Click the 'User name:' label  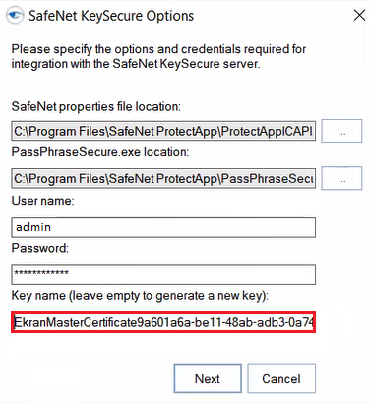pyautogui.click(x=43, y=201)
